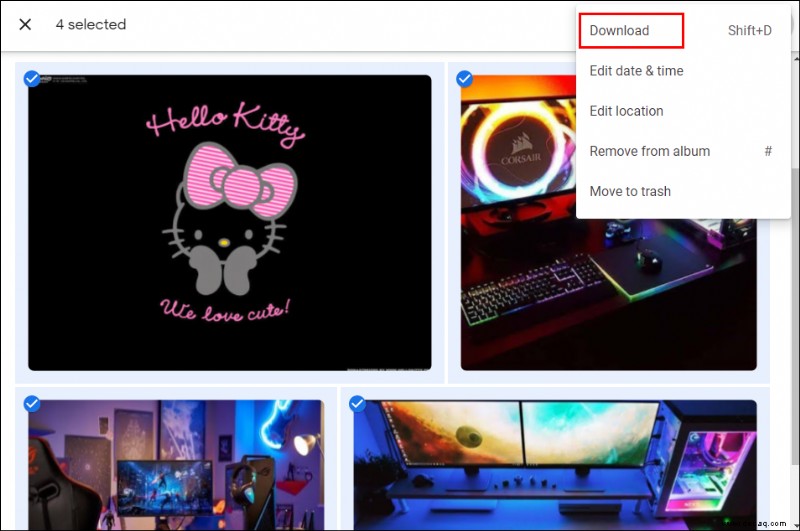The image size is (800, 531).
Task: Uncheck the Corsair keyboard photo checkmark
Action: coord(464,79)
